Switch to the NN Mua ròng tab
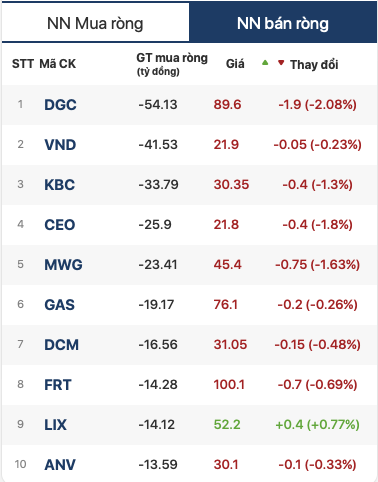 tap(95, 22)
